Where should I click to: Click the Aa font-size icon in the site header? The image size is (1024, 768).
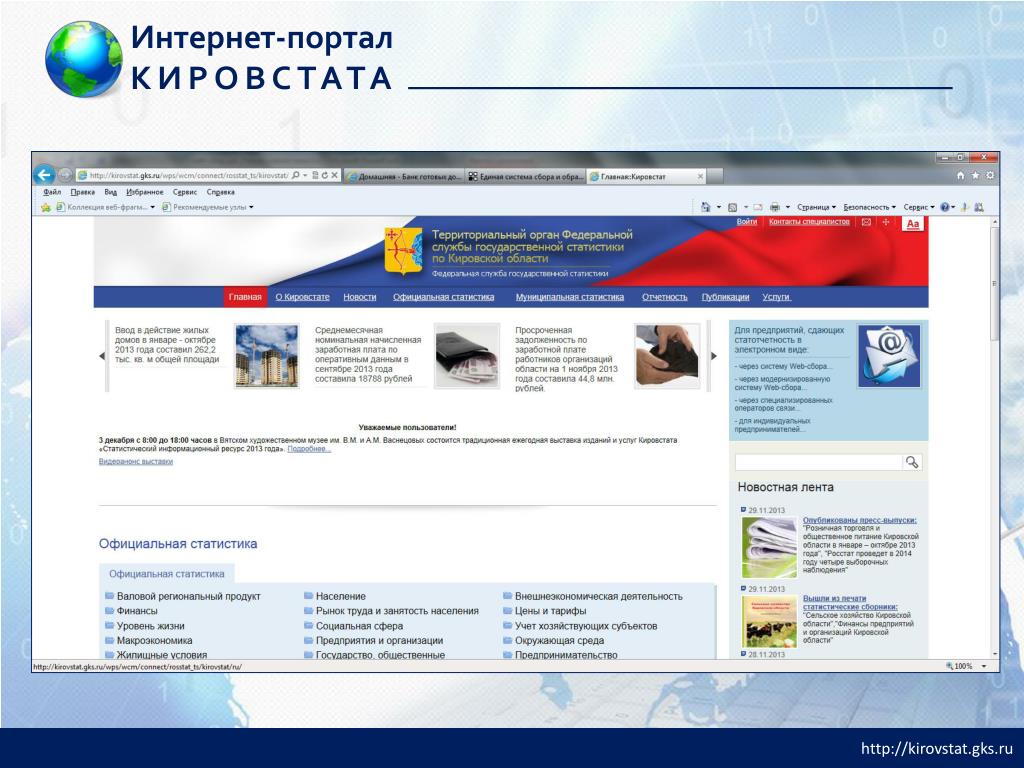coord(912,224)
